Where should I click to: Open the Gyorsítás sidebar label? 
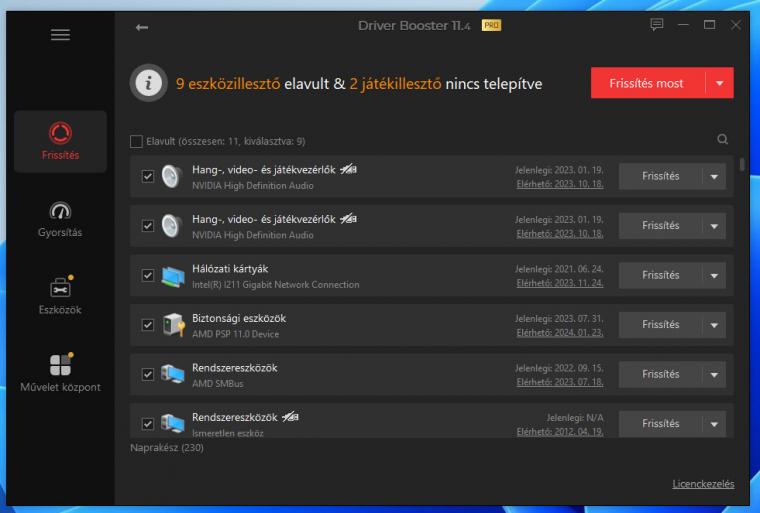tap(60, 232)
